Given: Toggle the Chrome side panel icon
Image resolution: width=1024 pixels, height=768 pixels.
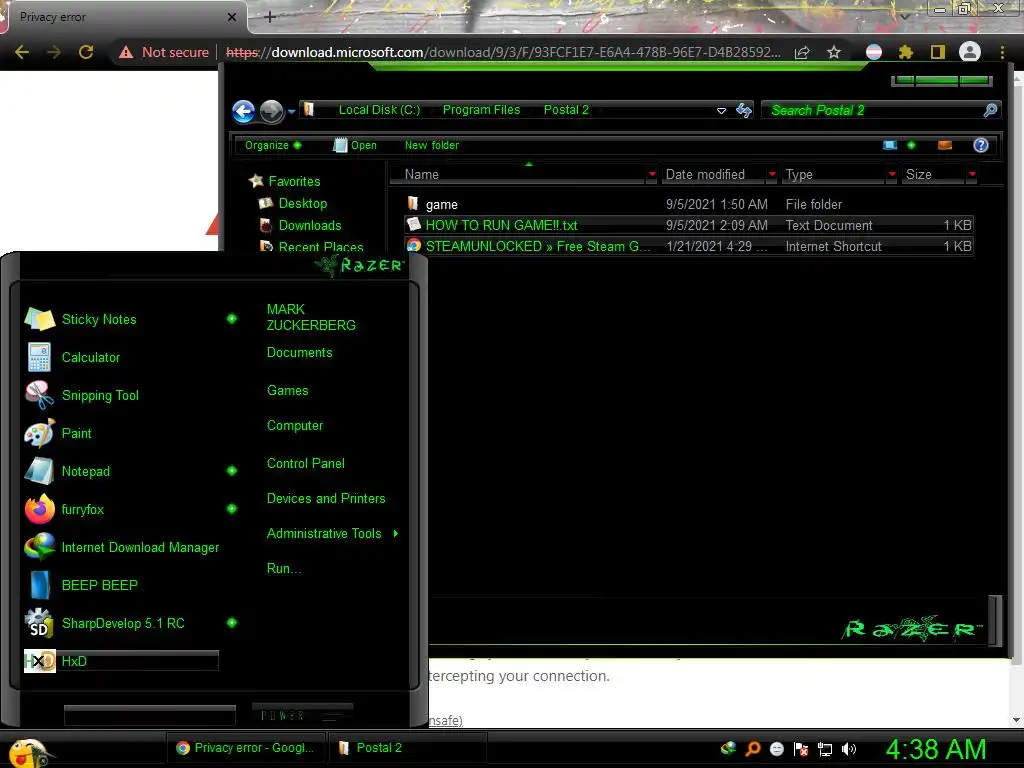Looking at the screenshot, I should point(937,52).
